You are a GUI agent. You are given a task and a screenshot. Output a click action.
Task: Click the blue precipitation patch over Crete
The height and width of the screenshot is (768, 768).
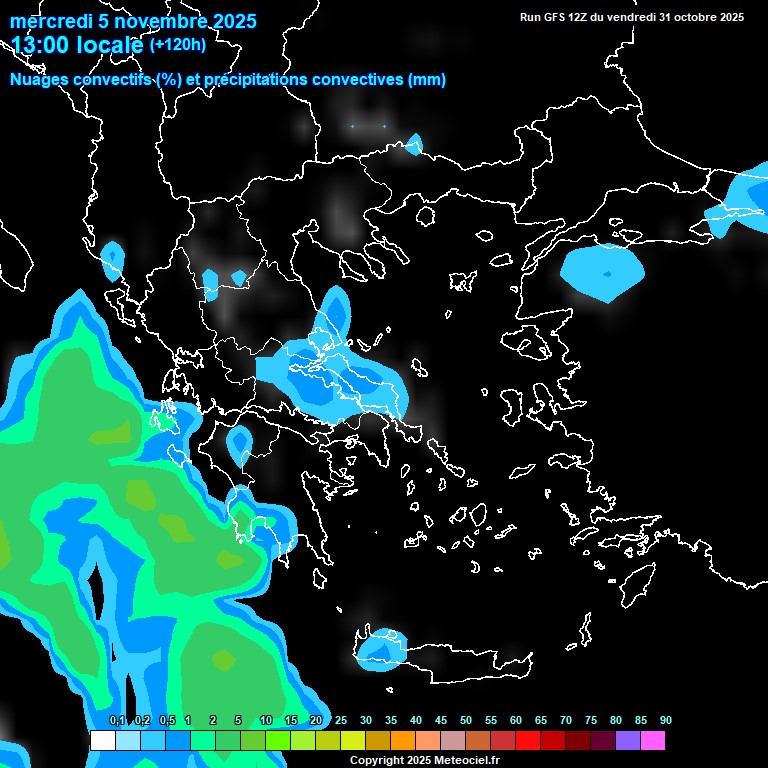(x=382, y=650)
